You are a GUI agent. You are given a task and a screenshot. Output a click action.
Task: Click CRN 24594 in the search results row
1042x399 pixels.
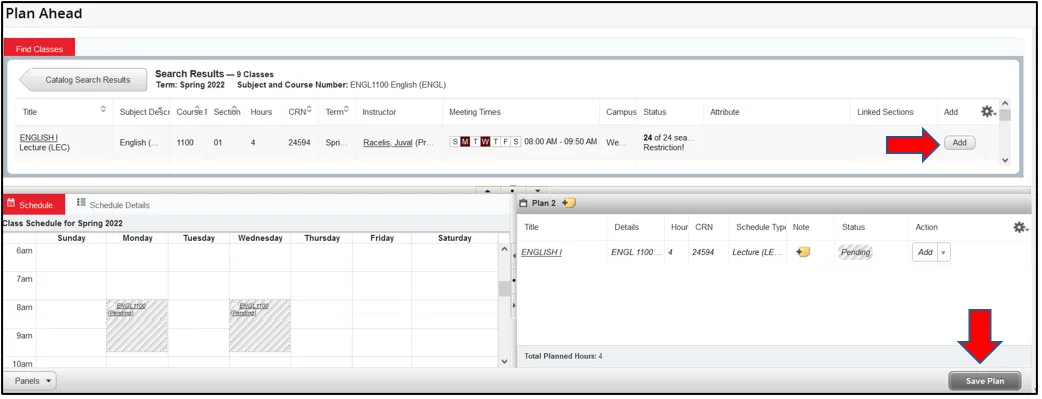point(299,142)
